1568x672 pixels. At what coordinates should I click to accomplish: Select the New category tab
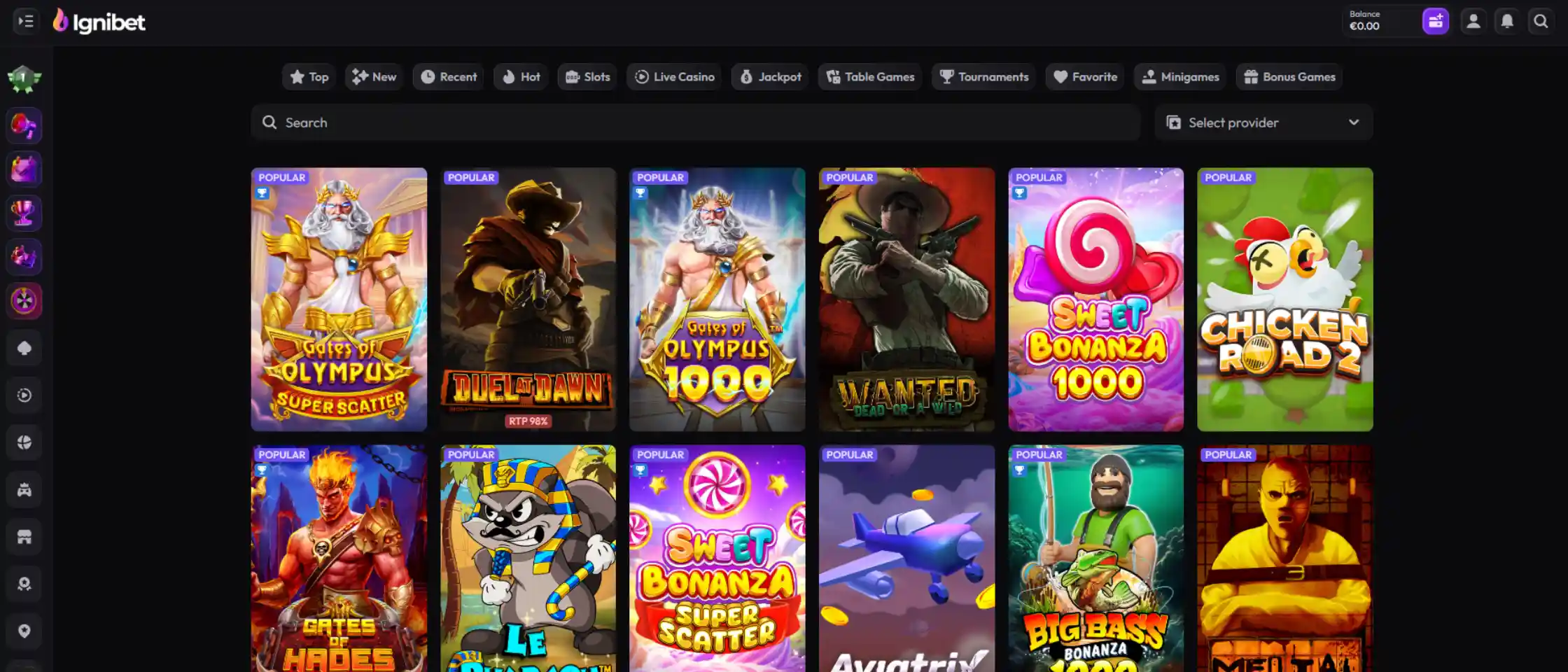(374, 77)
